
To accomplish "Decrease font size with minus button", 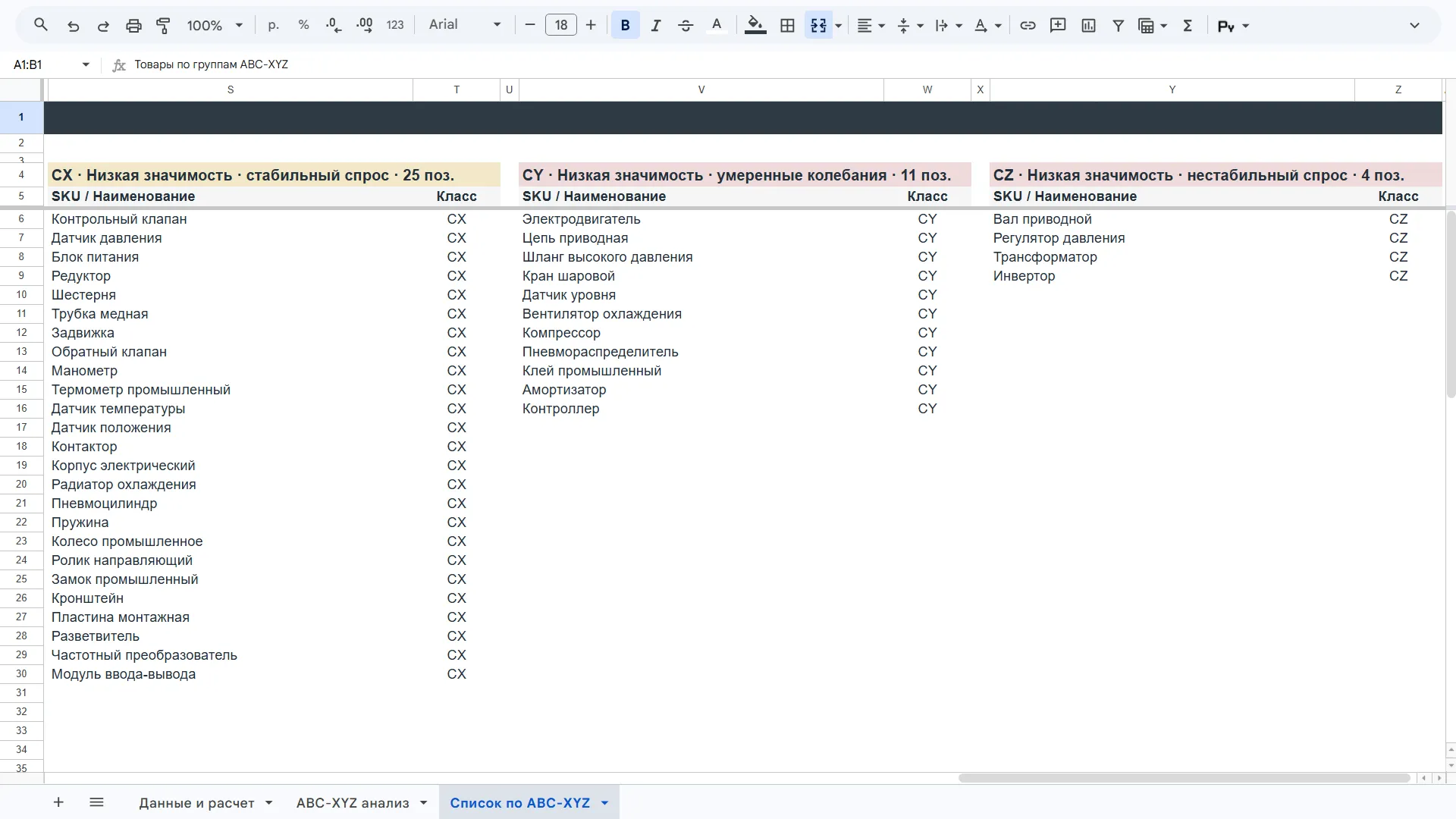I will coord(530,25).
